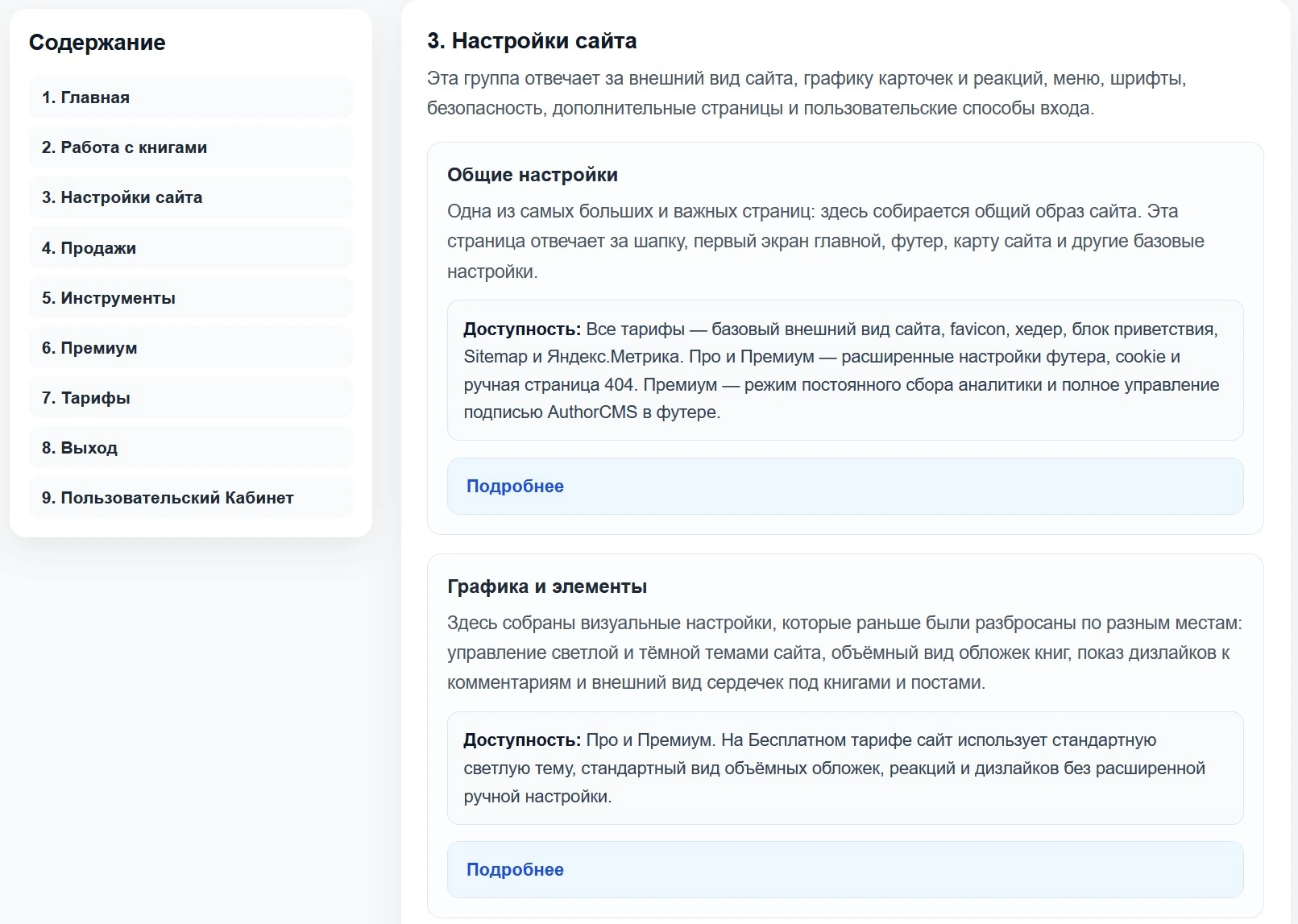This screenshot has width=1298, height=924.
Task: Click the Доступность note about Бесплатном тарифе
Action: (x=845, y=769)
